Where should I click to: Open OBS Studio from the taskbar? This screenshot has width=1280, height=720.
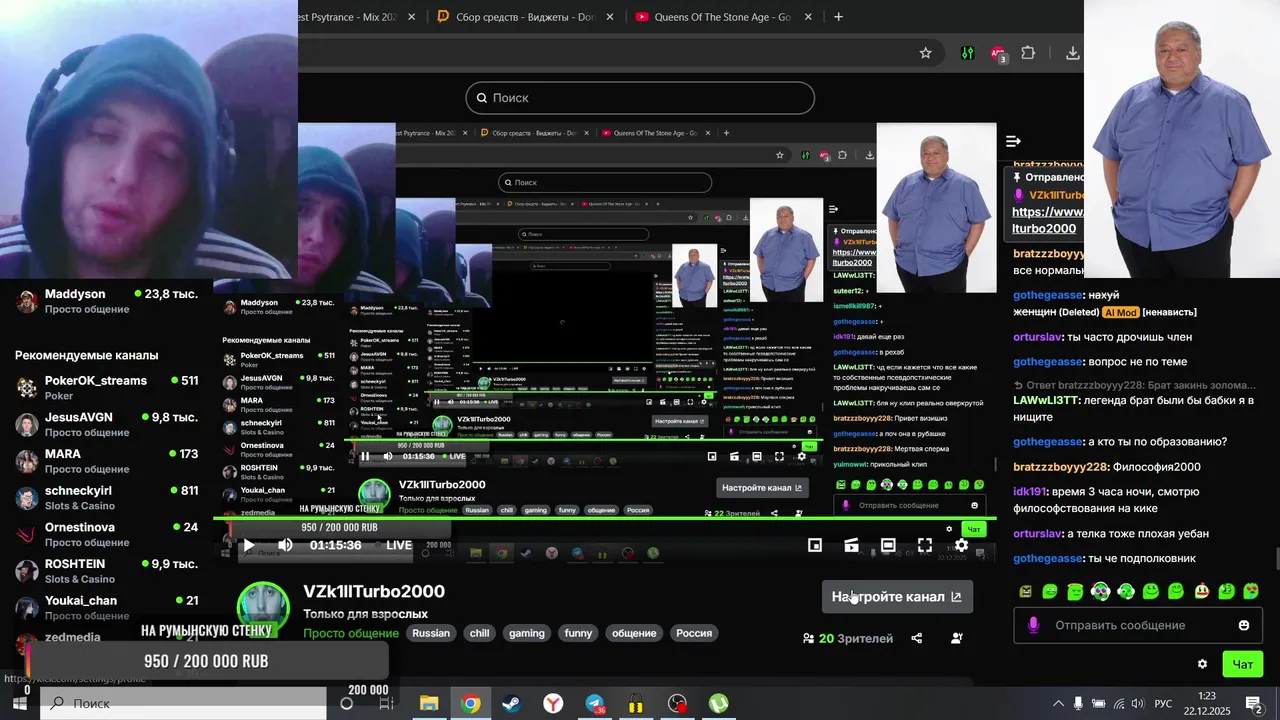pos(677,703)
